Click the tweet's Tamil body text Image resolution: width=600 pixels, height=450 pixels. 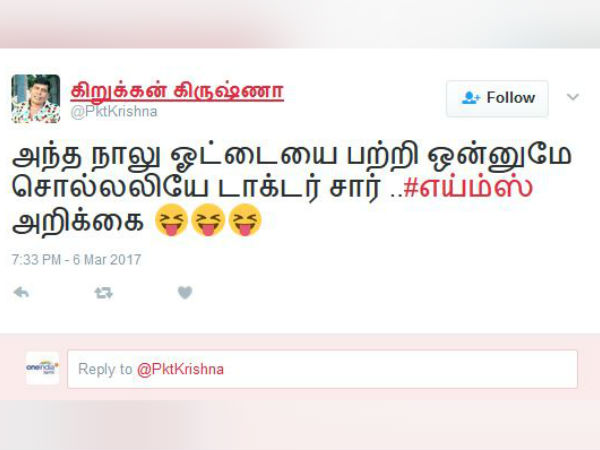[292, 188]
